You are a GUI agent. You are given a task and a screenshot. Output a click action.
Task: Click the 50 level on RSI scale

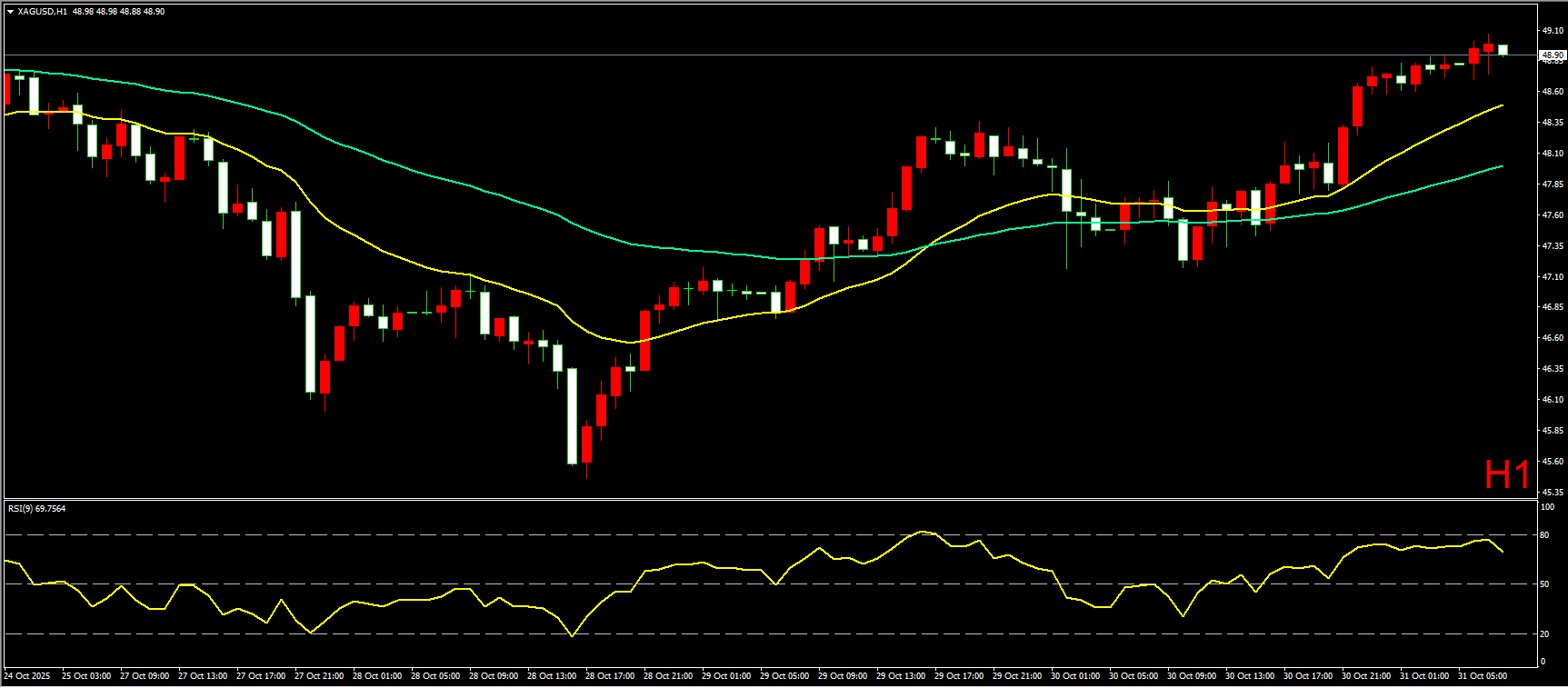tap(1544, 584)
